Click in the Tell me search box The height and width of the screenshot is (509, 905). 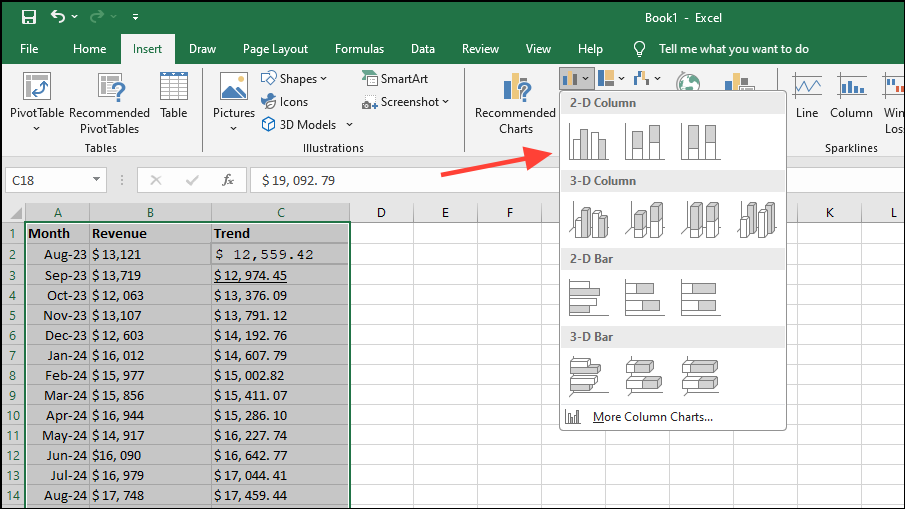tap(733, 49)
